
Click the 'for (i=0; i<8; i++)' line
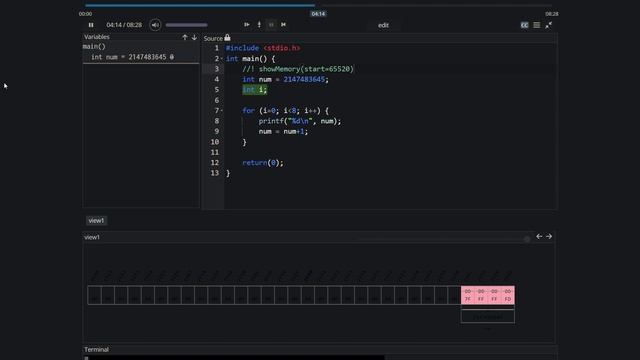tap(285, 111)
